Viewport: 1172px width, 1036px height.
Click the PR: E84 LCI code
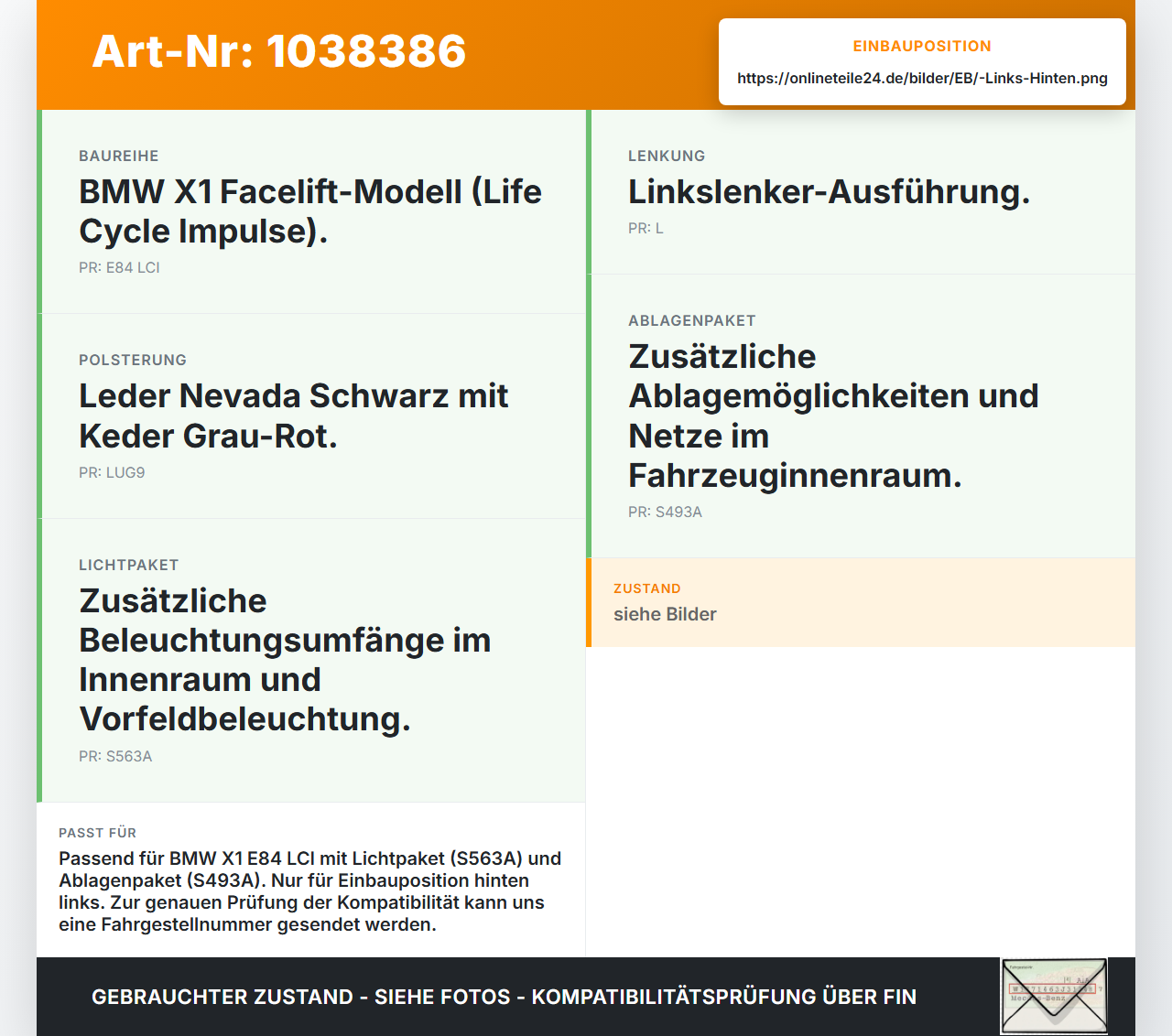[119, 267]
